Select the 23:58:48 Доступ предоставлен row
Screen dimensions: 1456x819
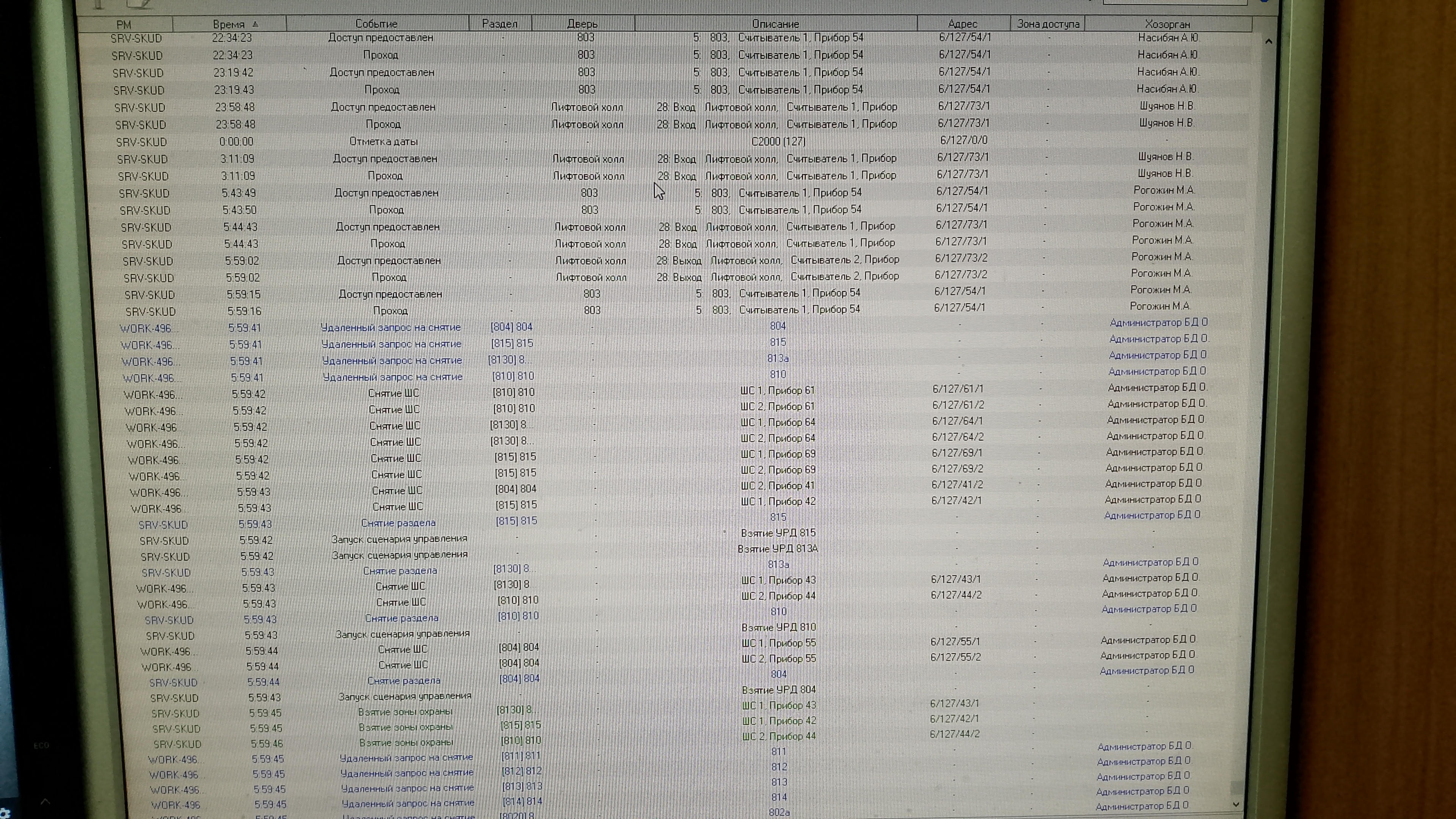[x=383, y=107]
